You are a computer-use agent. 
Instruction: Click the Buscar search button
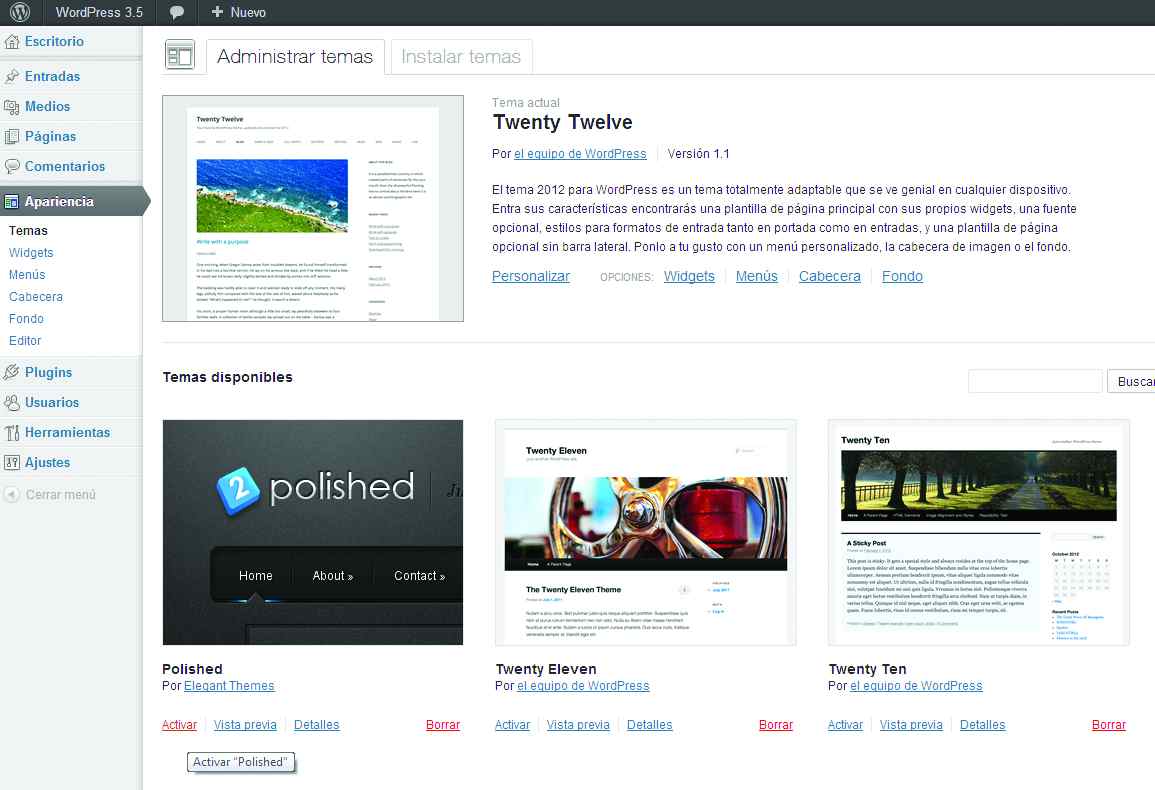tap(1131, 381)
